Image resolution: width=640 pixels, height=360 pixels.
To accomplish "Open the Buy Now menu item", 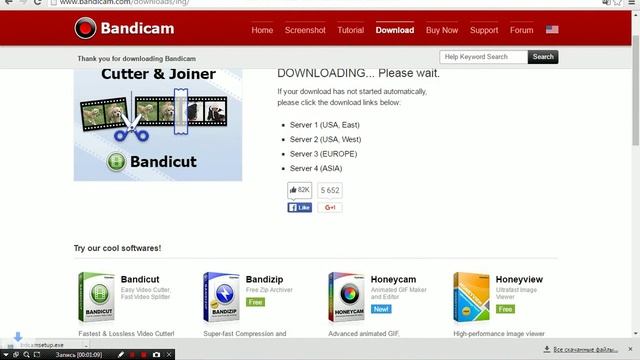I will click(x=442, y=30).
